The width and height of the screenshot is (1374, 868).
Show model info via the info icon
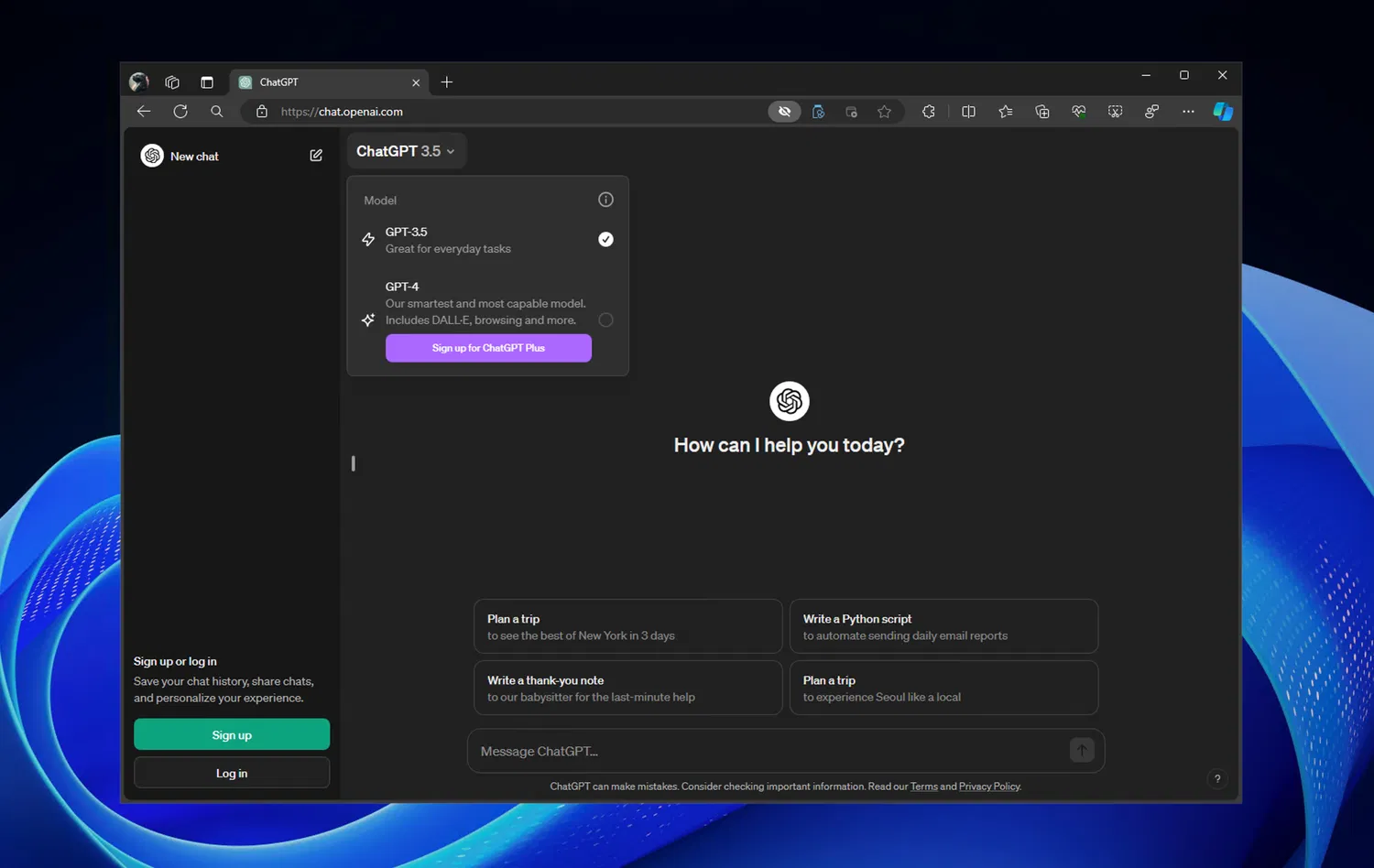coord(605,200)
